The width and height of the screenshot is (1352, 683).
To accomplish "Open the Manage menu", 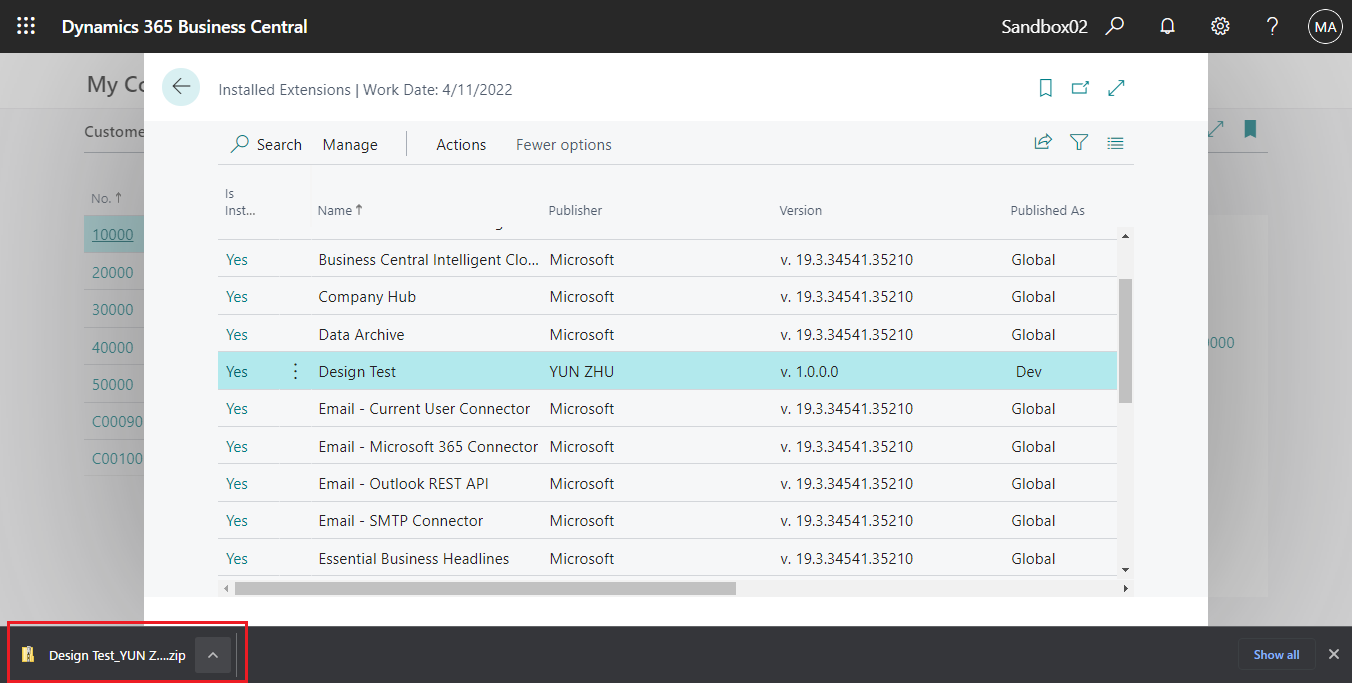I will click(x=349, y=144).
